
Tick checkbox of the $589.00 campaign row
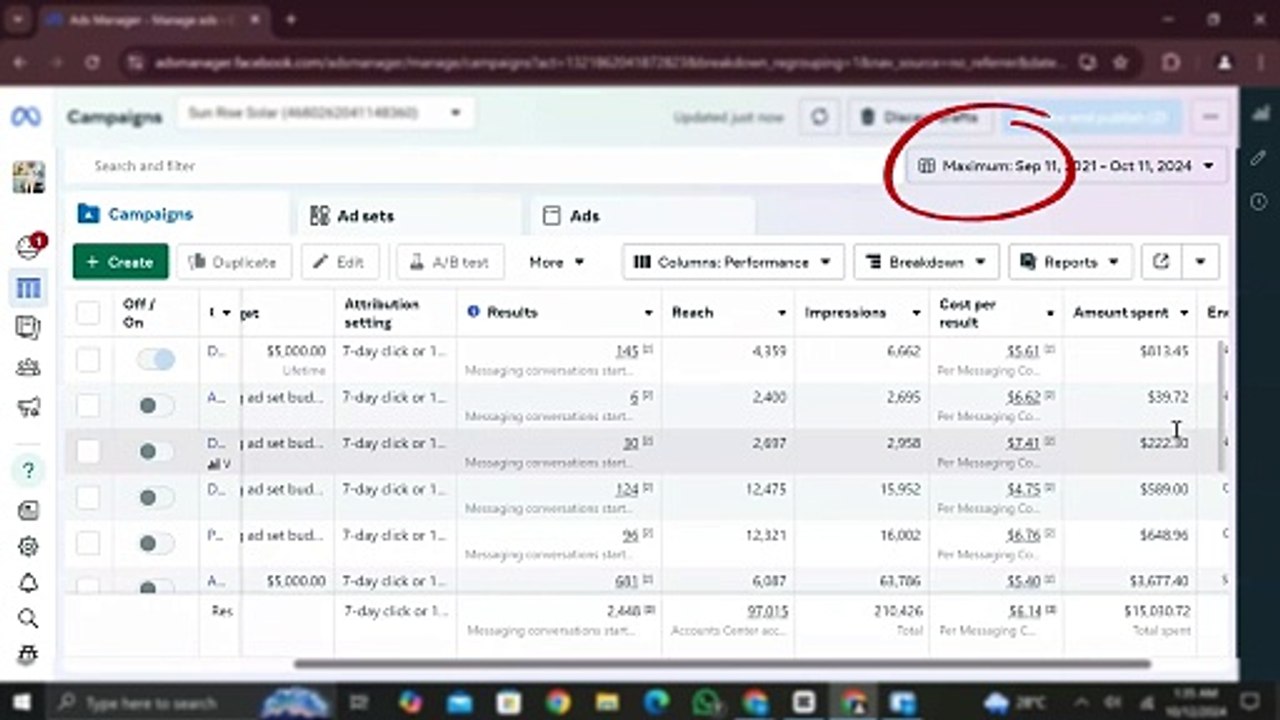pyautogui.click(x=88, y=497)
